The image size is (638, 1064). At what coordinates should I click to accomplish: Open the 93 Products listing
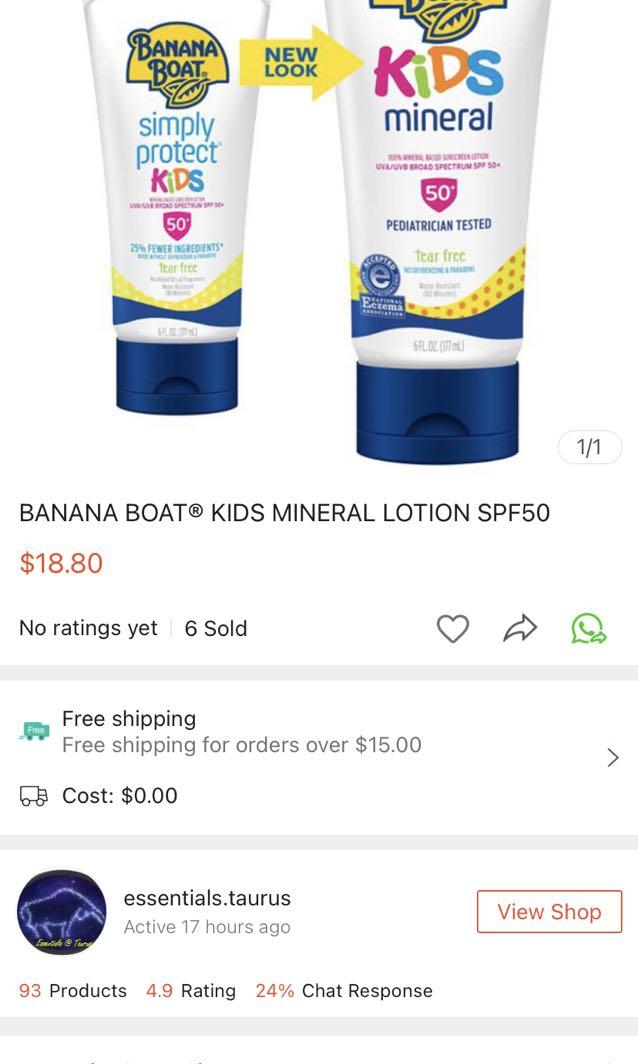72,990
